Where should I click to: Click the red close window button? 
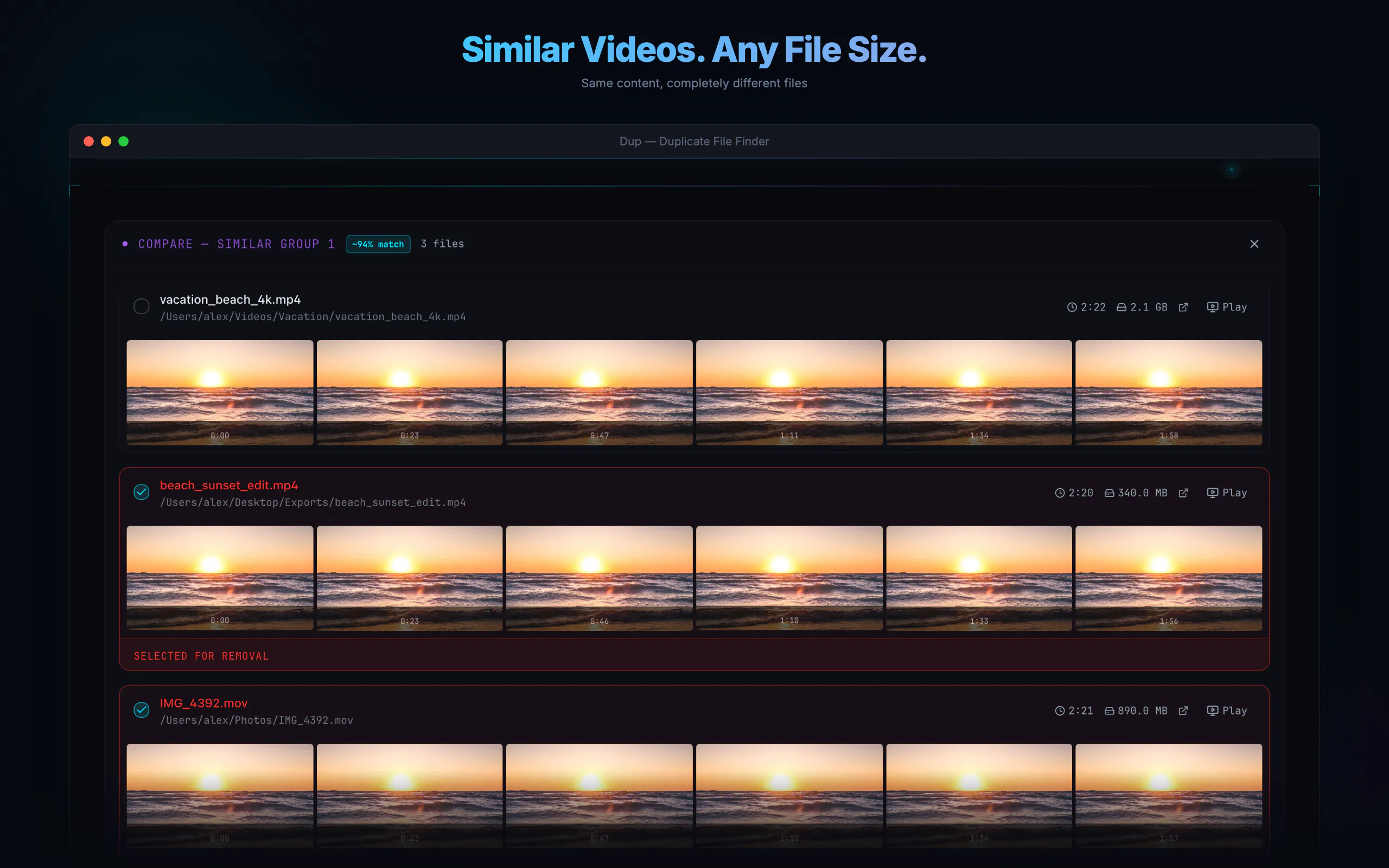(88, 141)
